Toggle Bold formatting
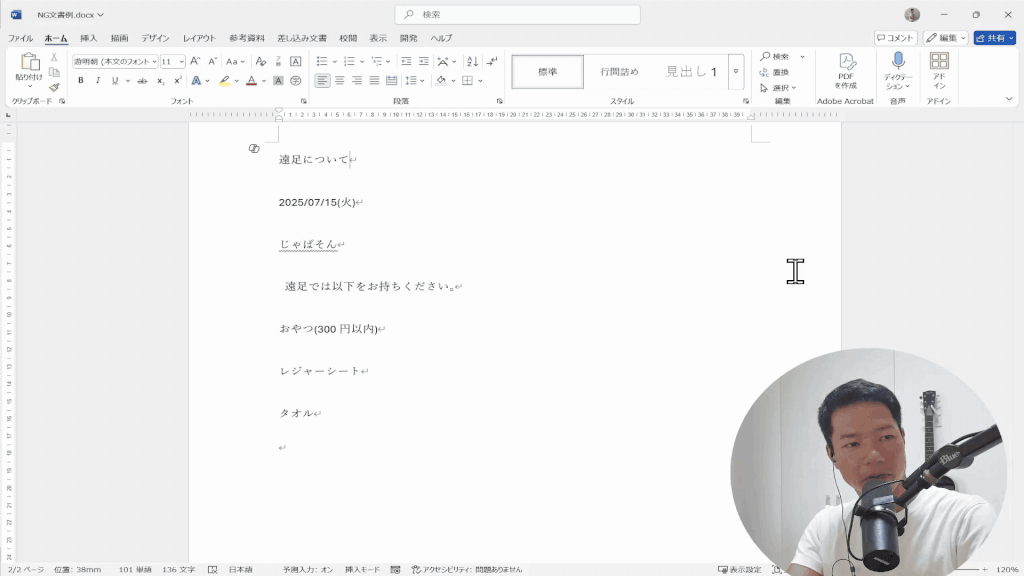Screen dimensions: 1024x576 (81, 81)
